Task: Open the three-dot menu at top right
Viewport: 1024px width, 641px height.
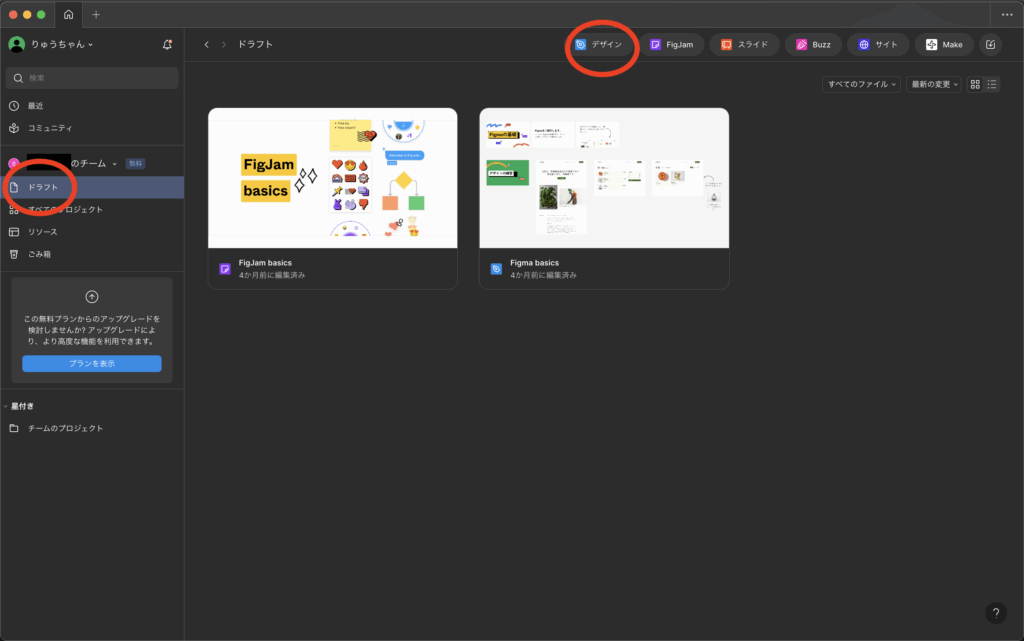Action: (x=1006, y=15)
